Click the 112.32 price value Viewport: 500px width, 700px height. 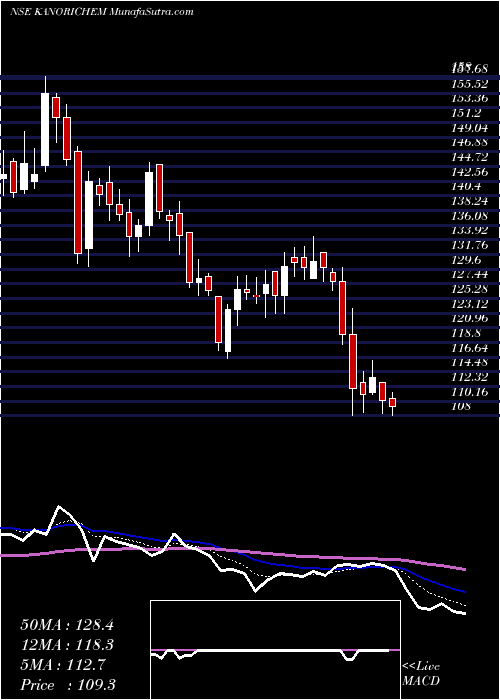click(469, 377)
